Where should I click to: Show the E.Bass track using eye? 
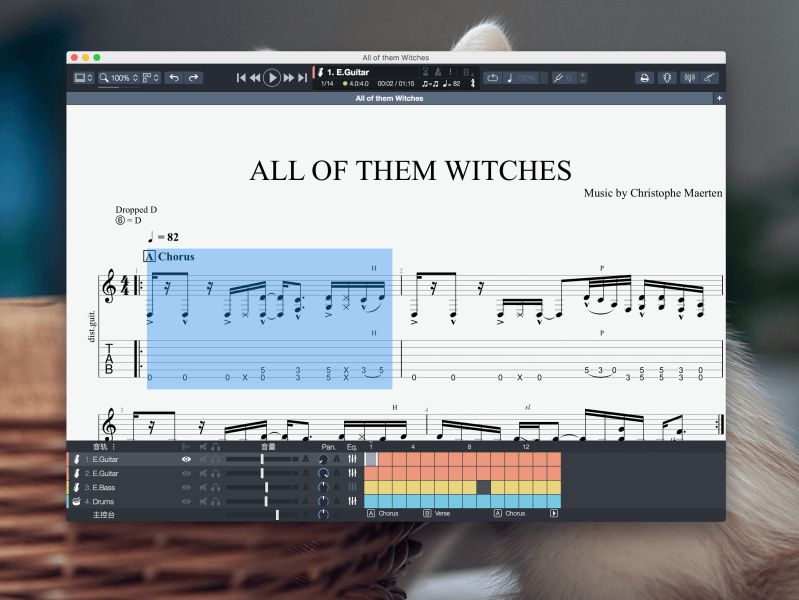[x=187, y=487]
